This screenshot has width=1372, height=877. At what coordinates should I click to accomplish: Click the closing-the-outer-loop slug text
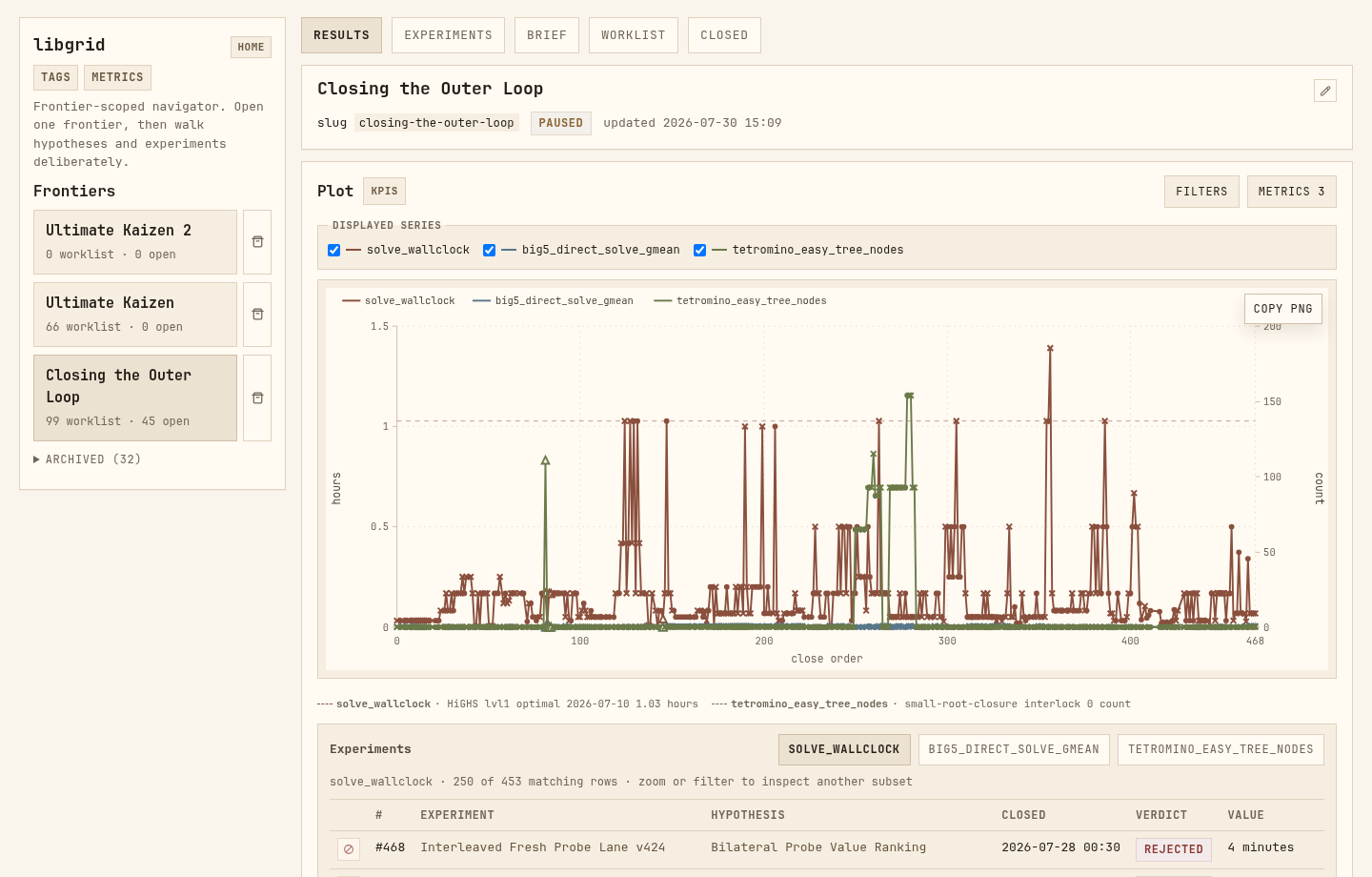coord(436,123)
